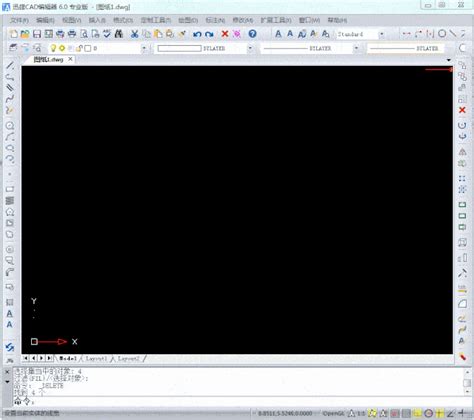The width and height of the screenshot is (474, 420).
Task: Toggle the red square status bar button
Action: click(395, 414)
